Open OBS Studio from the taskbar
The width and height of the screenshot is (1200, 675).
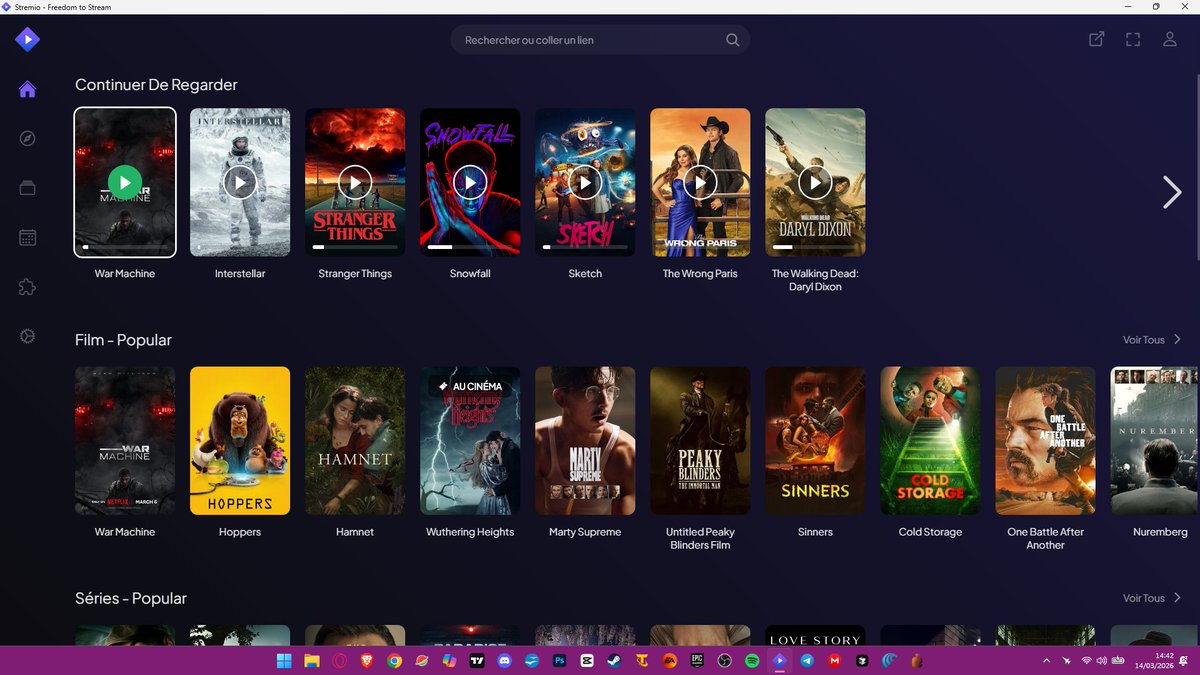(x=725, y=660)
